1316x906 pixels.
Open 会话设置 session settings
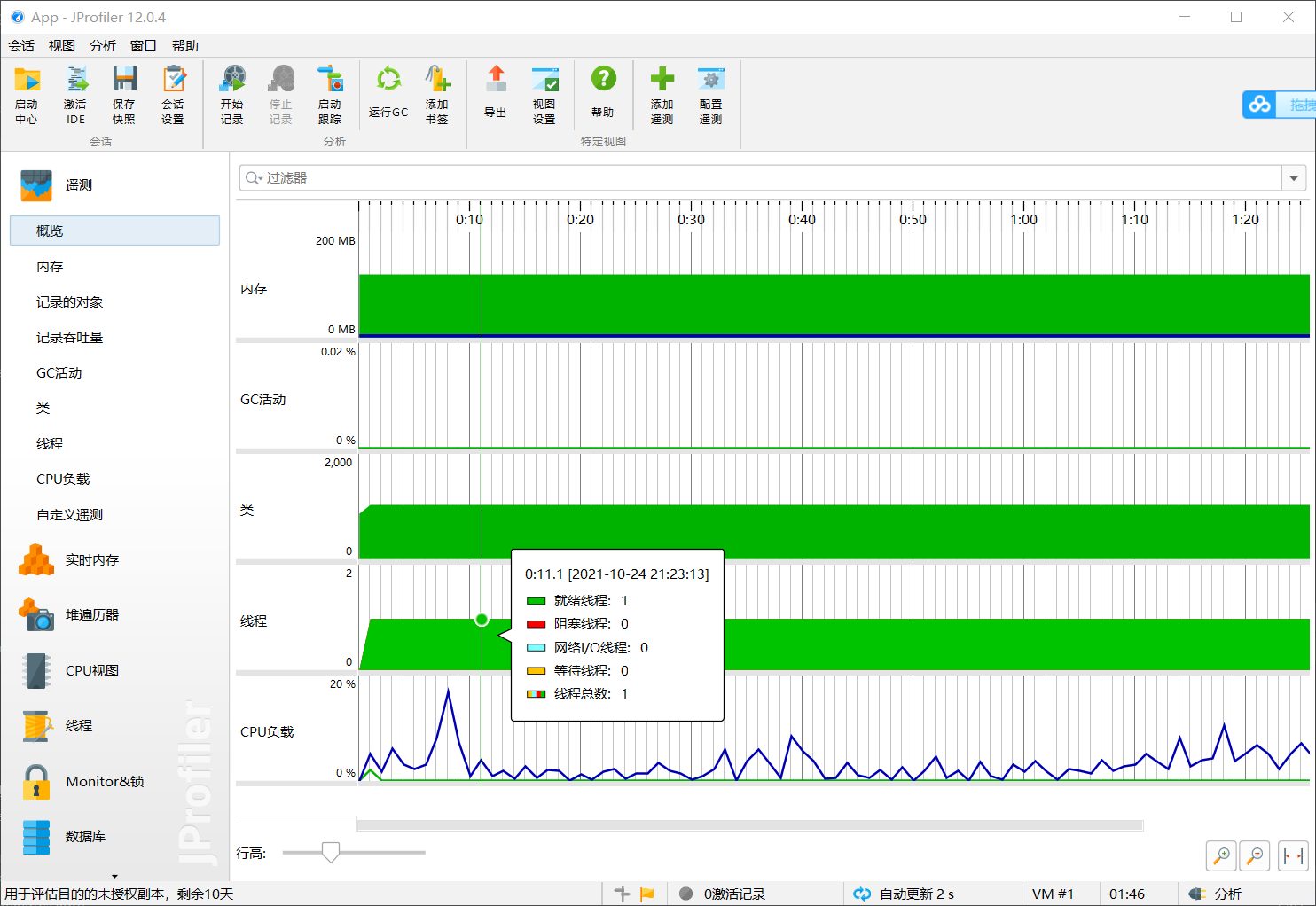click(173, 95)
